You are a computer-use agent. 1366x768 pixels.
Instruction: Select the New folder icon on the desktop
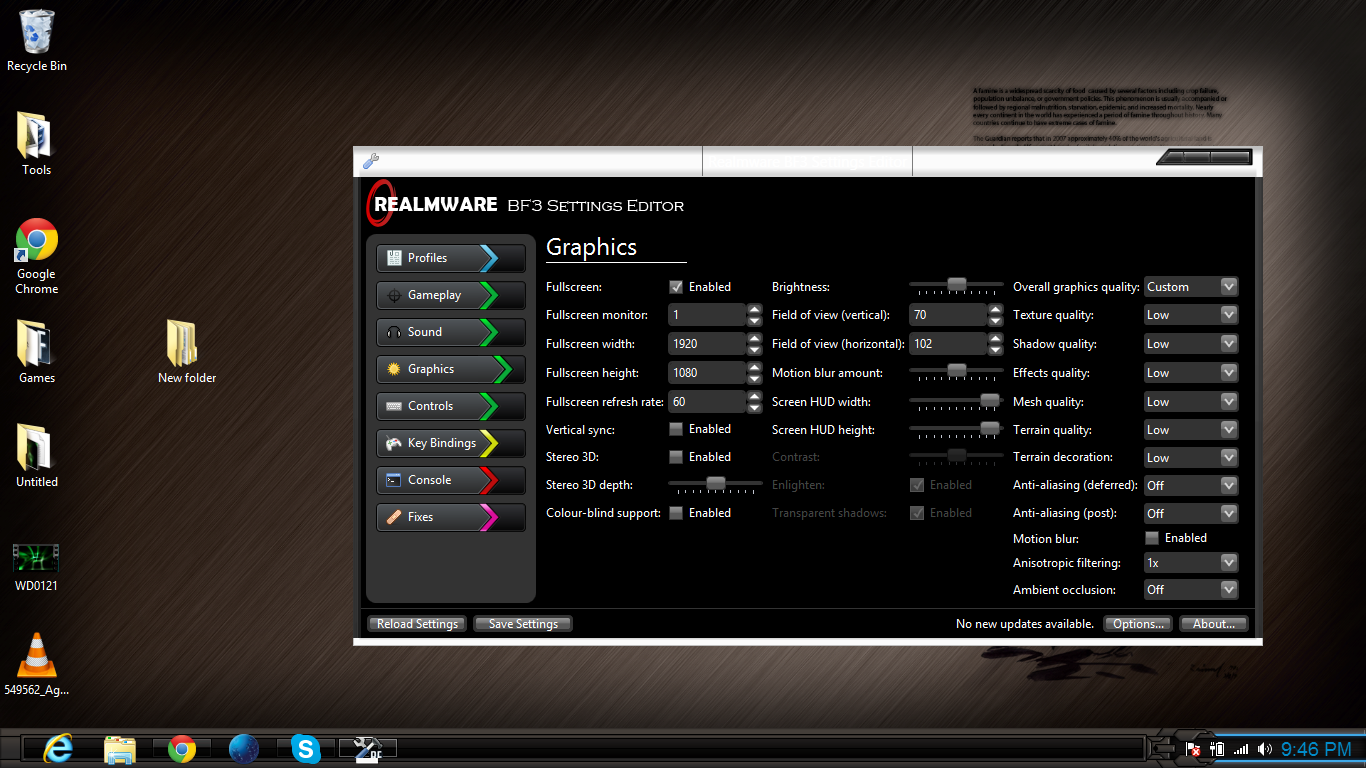point(187,351)
